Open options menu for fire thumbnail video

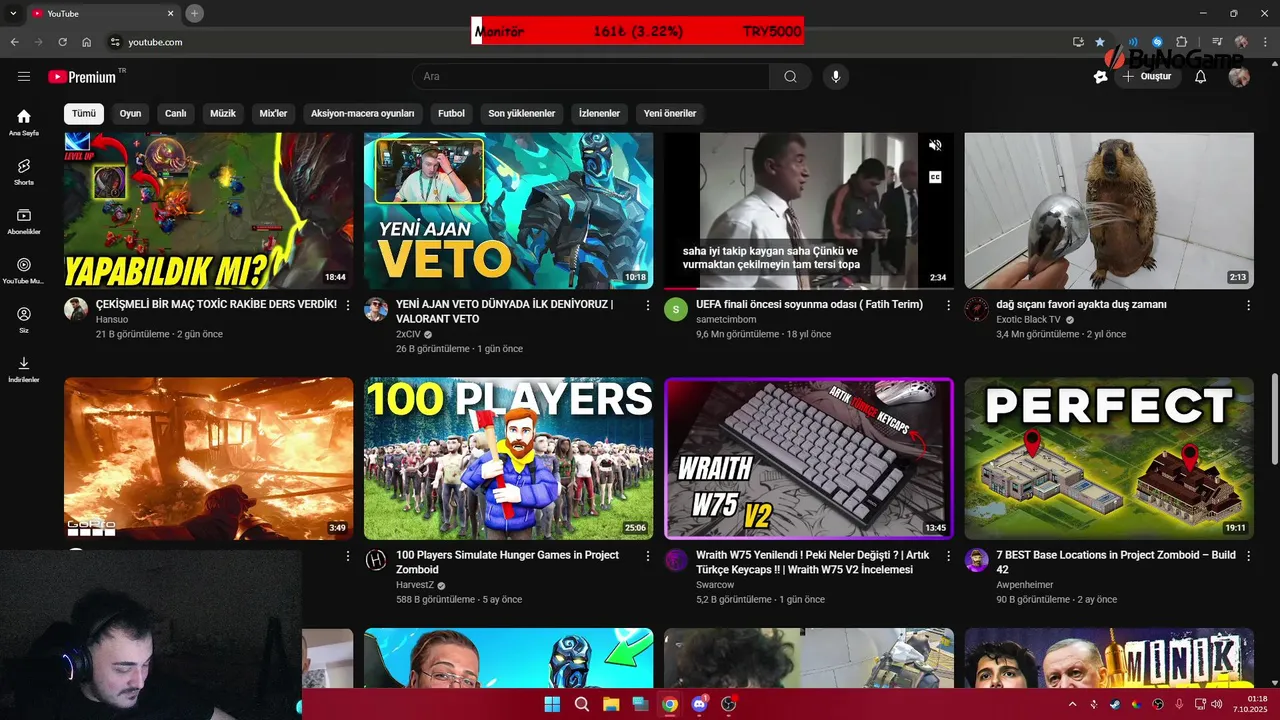click(x=348, y=556)
